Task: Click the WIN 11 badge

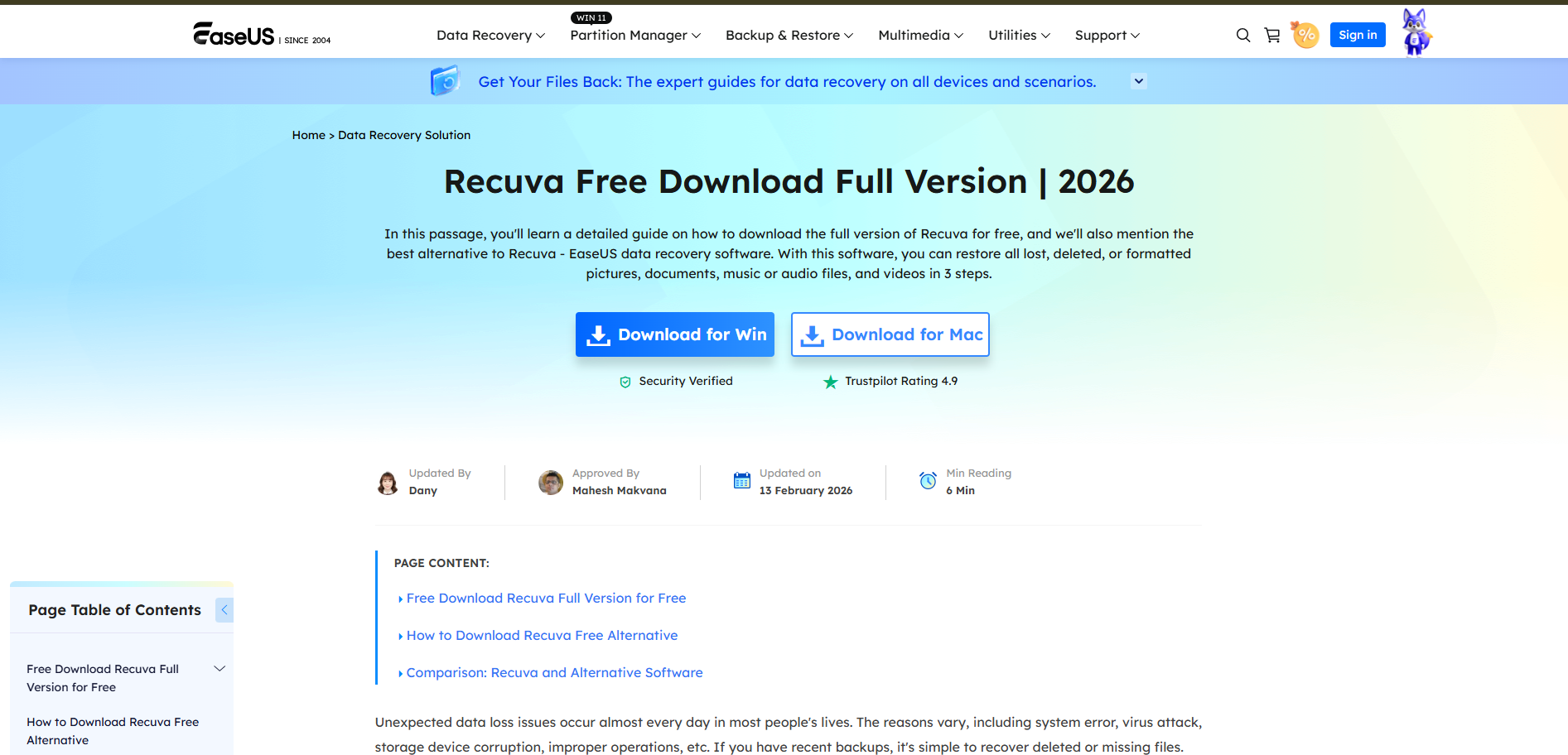Action: tap(591, 17)
